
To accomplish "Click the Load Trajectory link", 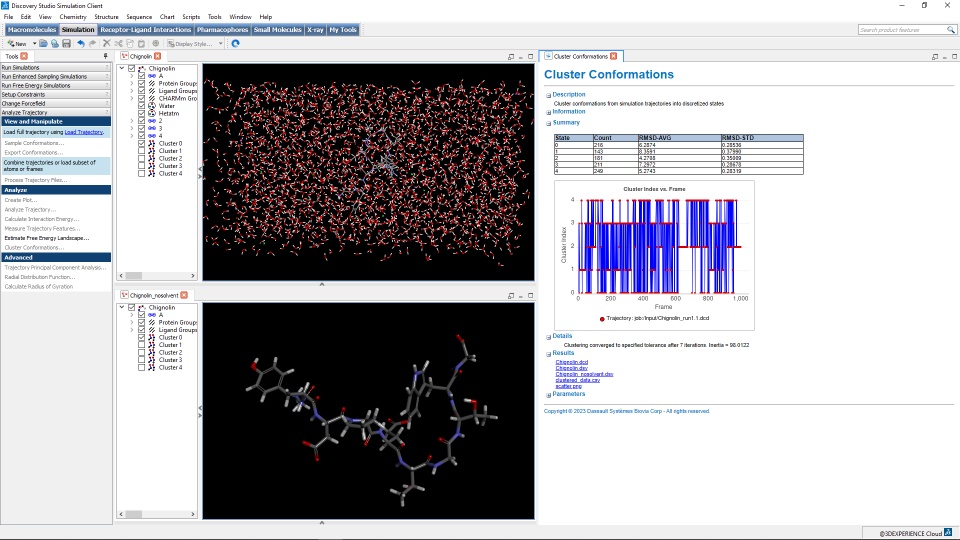I will point(83,132).
